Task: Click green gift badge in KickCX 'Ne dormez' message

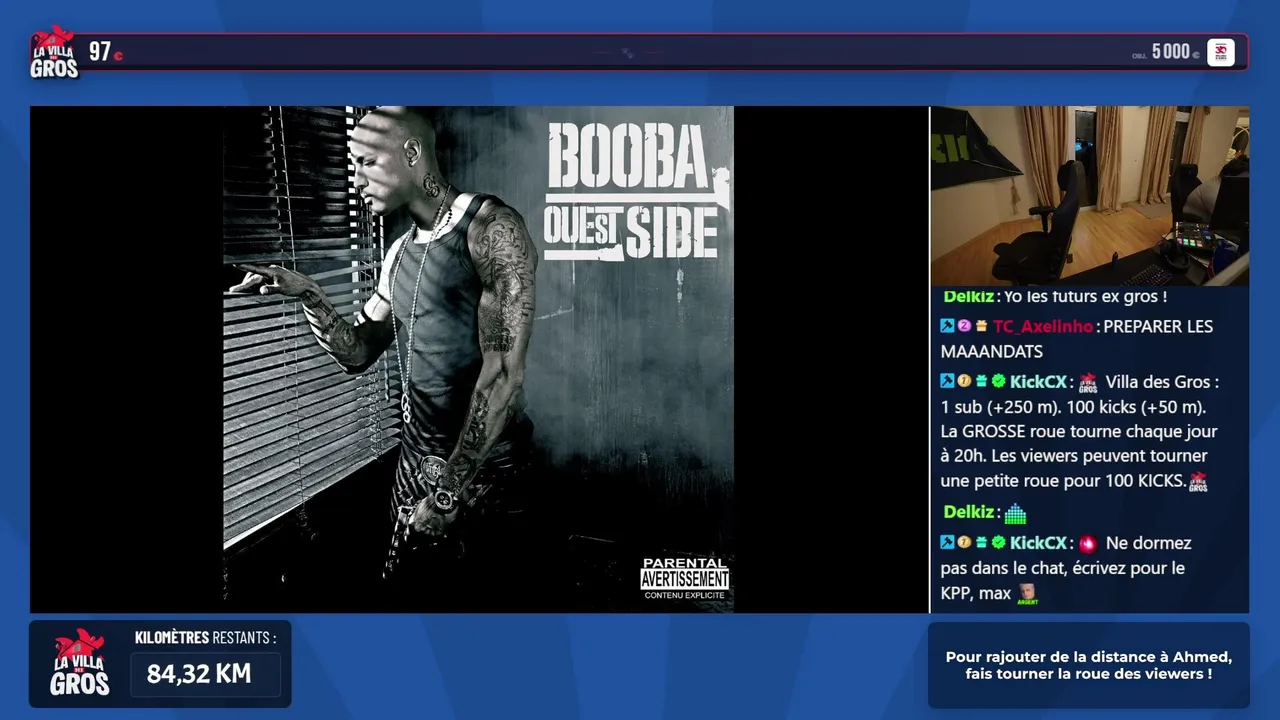Action: pos(981,542)
